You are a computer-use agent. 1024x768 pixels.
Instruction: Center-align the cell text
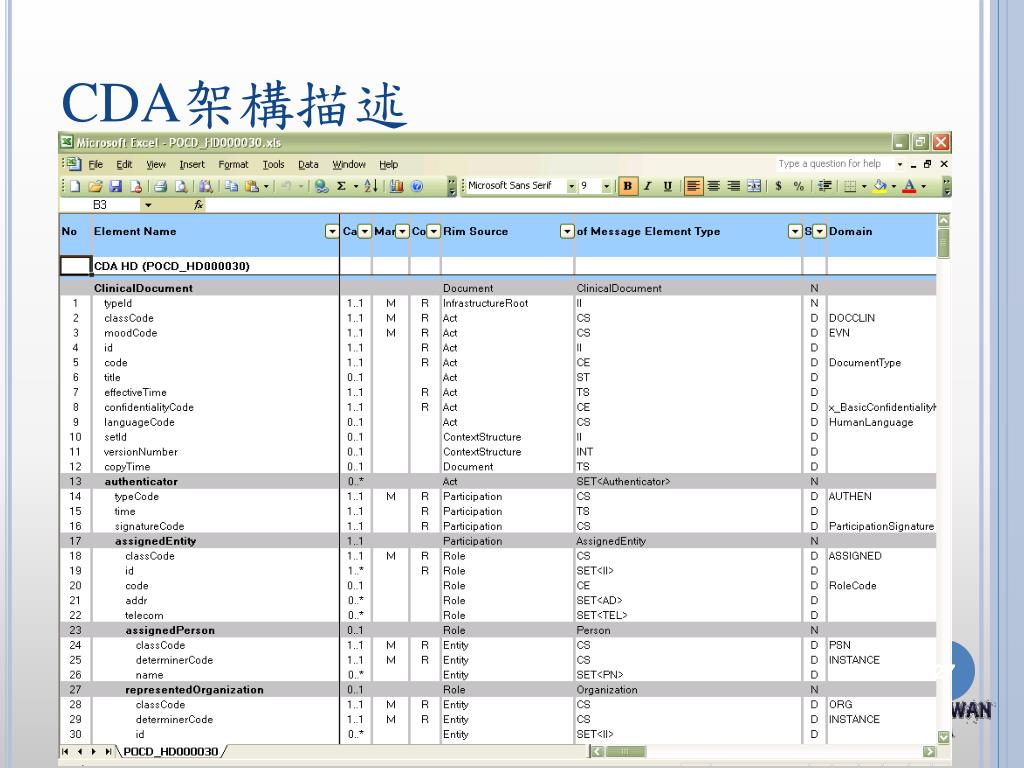click(x=714, y=186)
